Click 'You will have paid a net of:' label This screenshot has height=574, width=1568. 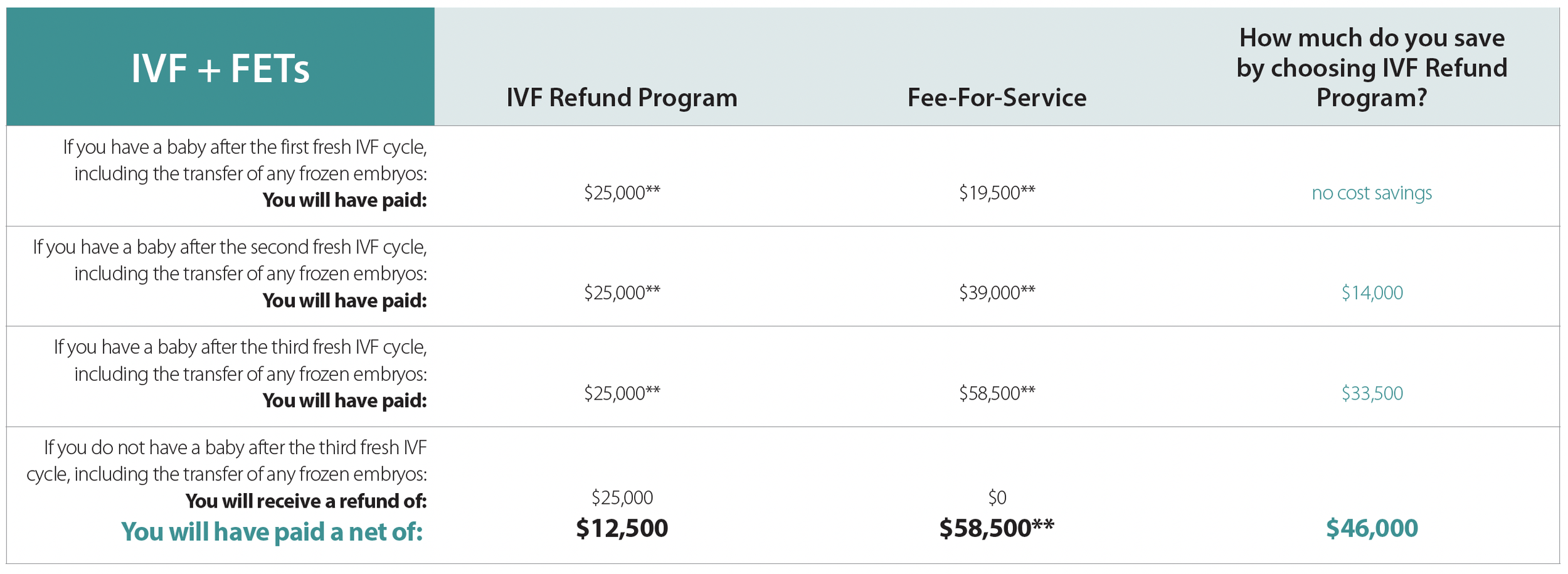pyautogui.click(x=272, y=532)
